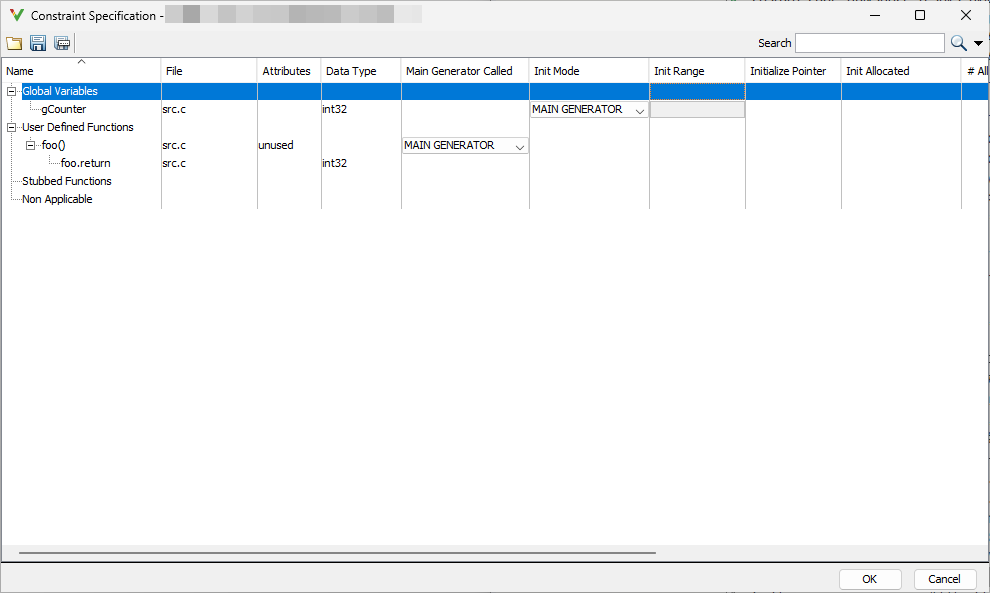
Task: Click the Init Range field for gCounter
Action: click(697, 110)
